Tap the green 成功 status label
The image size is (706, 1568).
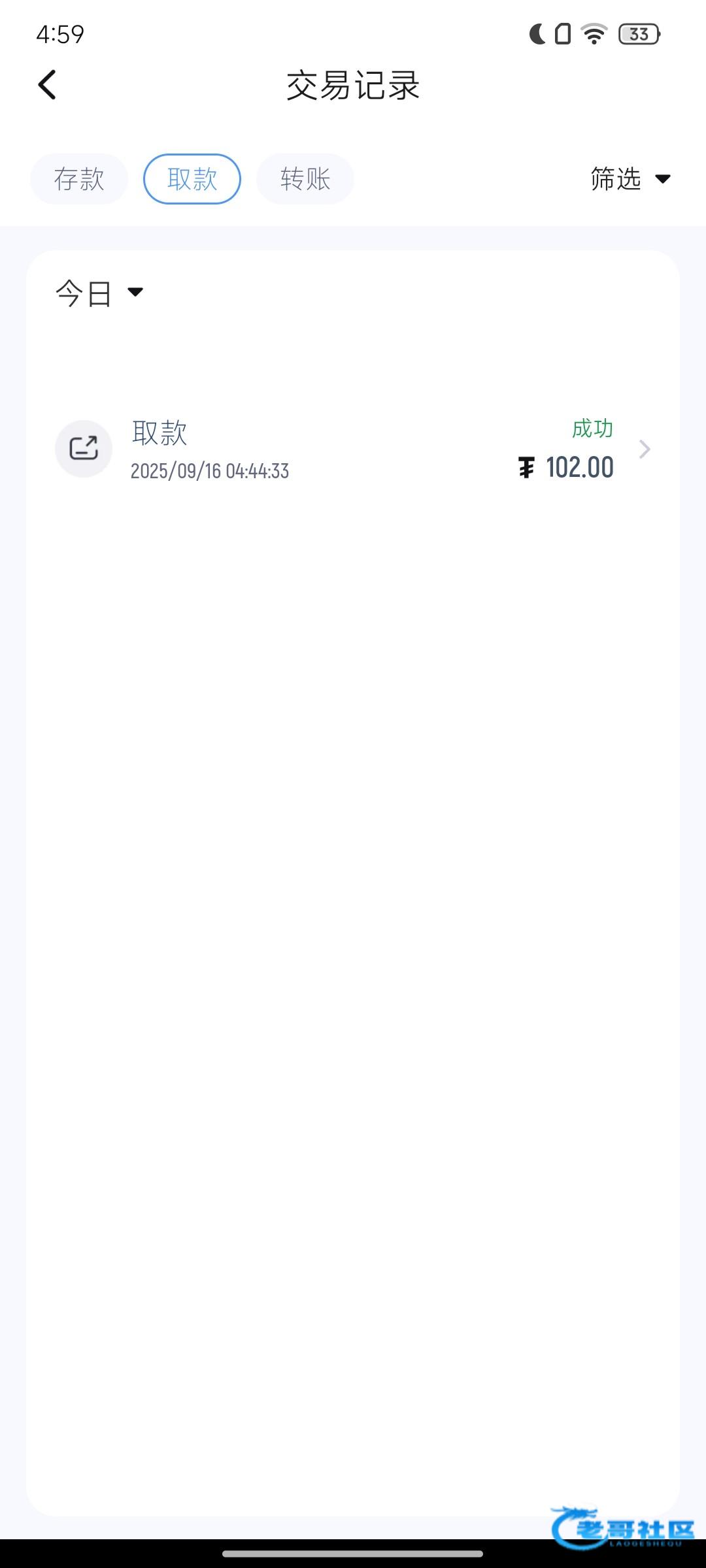pyautogui.click(x=592, y=429)
